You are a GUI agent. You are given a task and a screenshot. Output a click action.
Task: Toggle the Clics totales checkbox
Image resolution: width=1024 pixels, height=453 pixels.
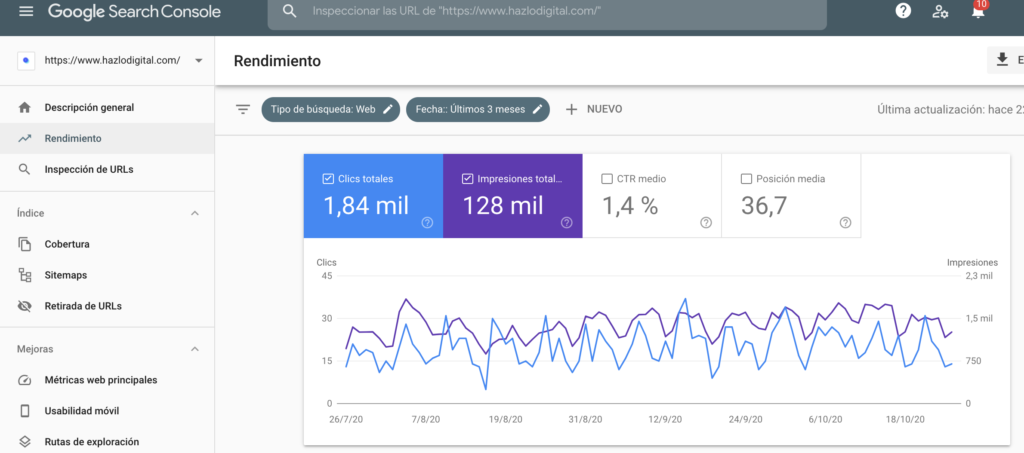(328, 179)
